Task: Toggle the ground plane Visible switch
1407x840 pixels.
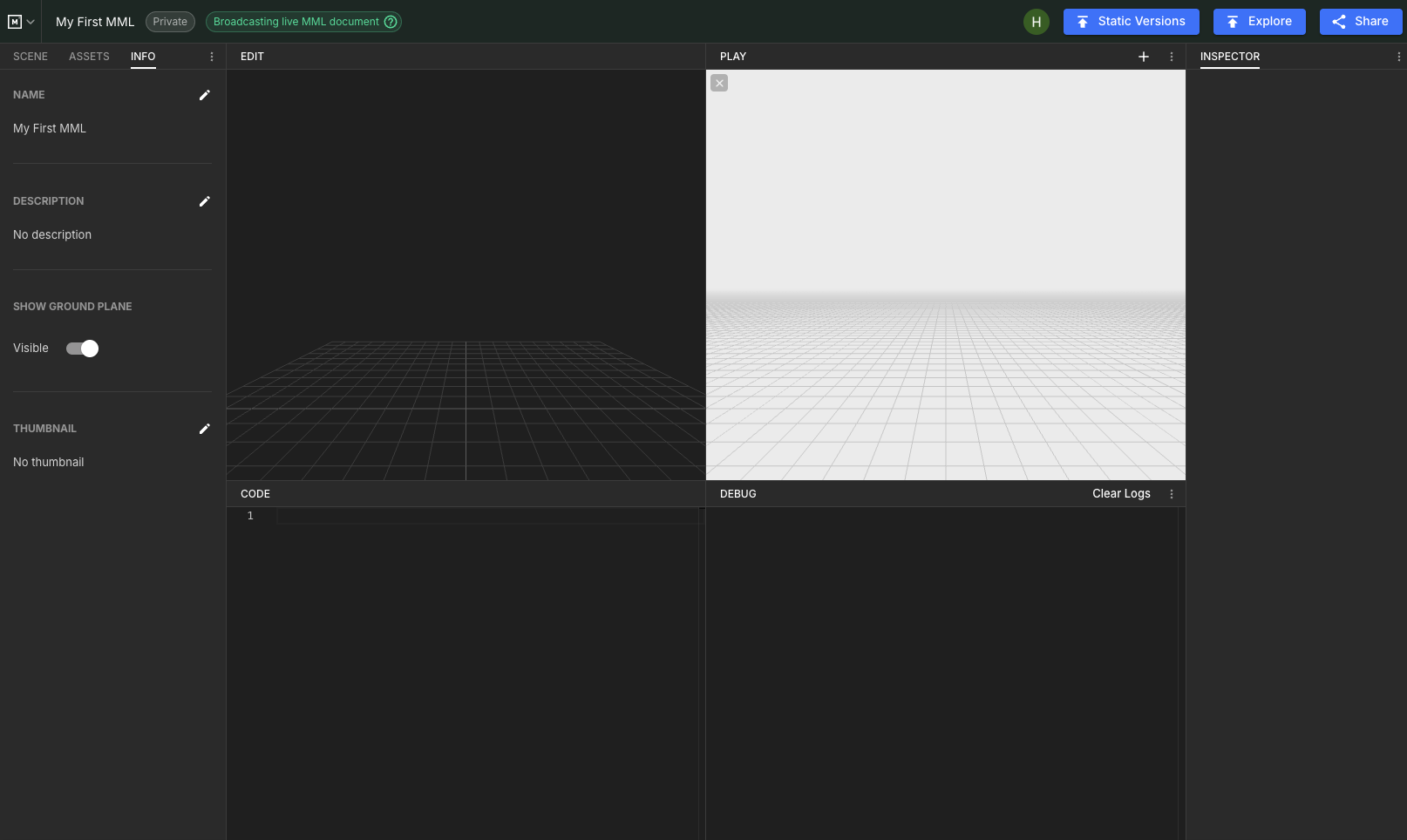Action: [x=83, y=349]
